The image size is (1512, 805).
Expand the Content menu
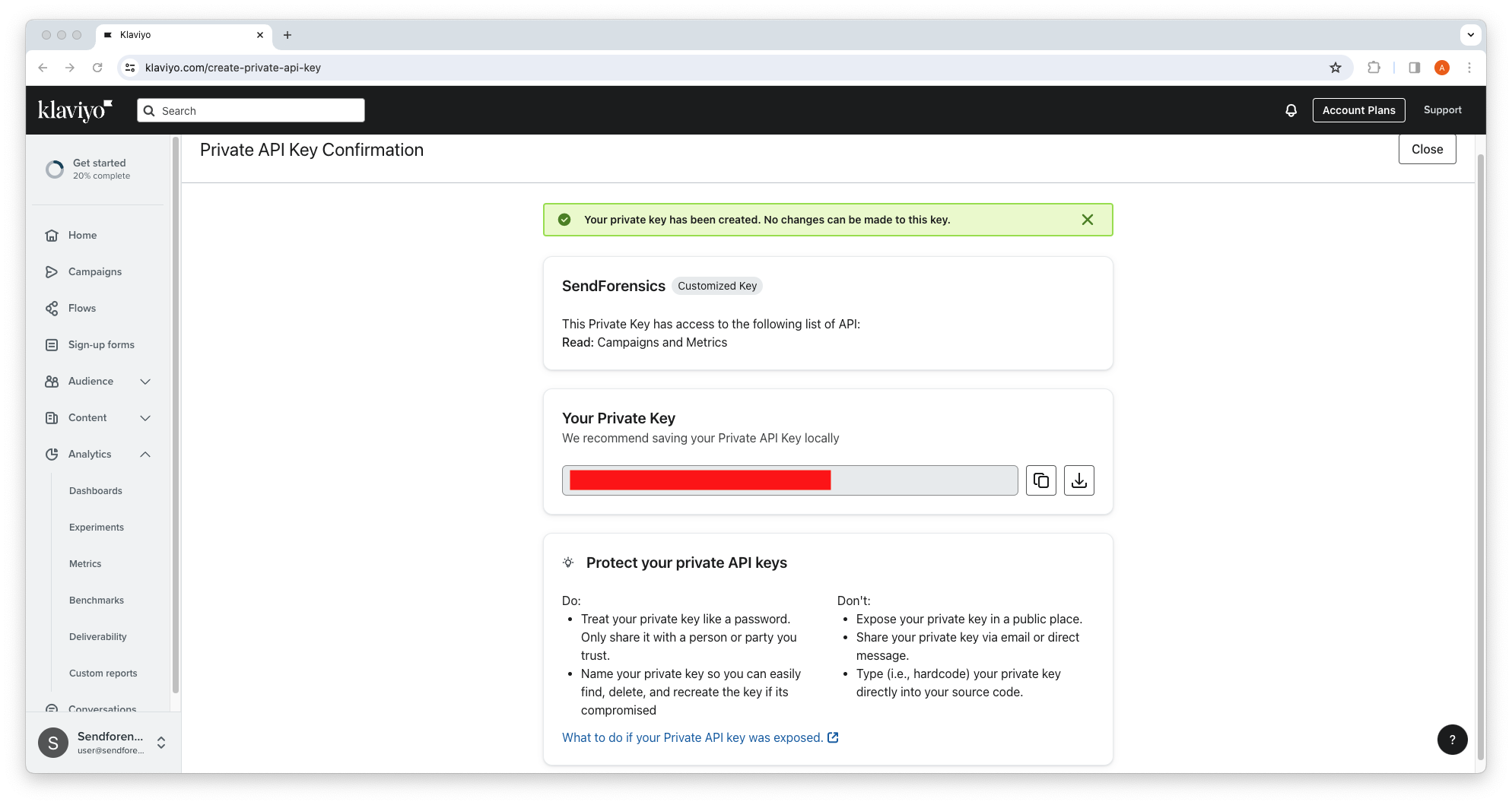pyautogui.click(x=145, y=418)
